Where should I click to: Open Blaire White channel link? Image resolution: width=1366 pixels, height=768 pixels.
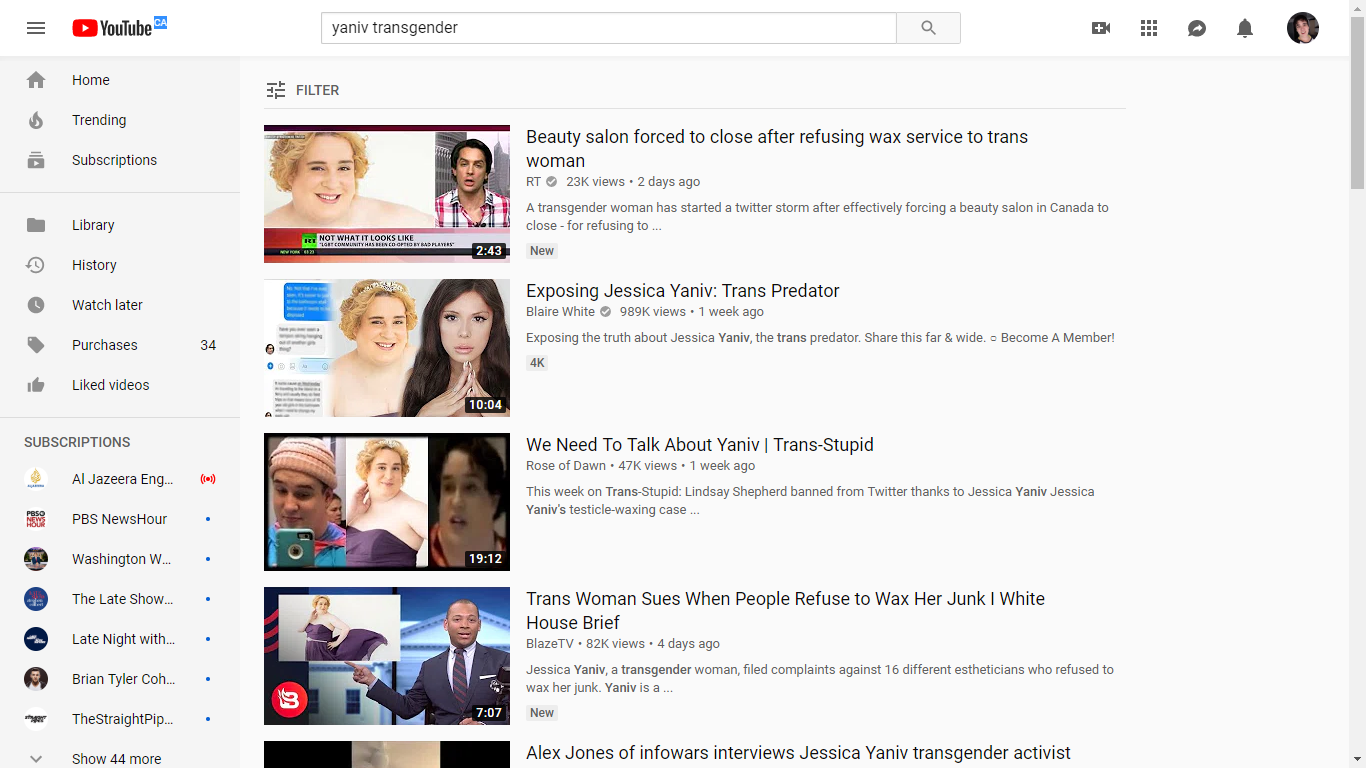click(560, 312)
